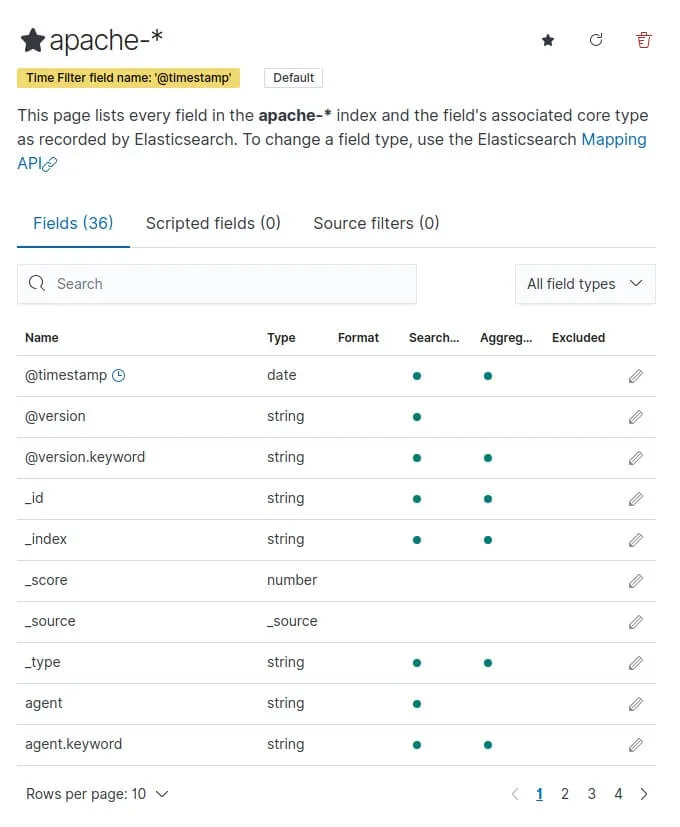Screen dimensions: 680x827
Task: Switch to Scripted fields (0) tab
Action: coord(213,223)
